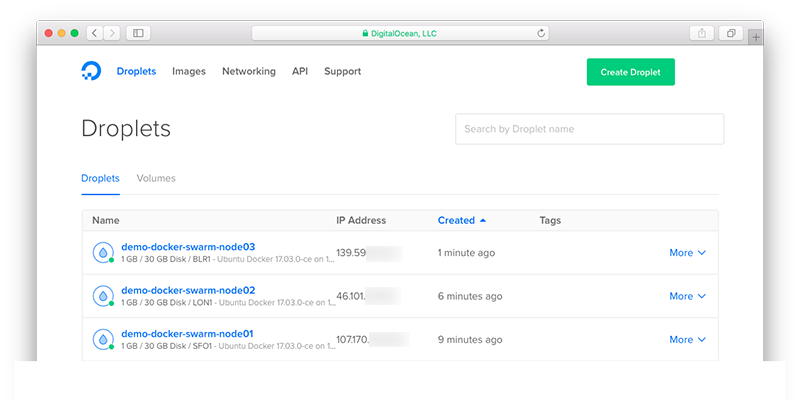Sort by the IP Address column header
Viewport: 800px width, 400px height.
coord(361,220)
